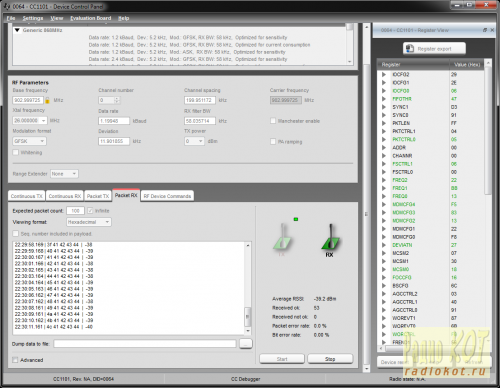500x388 pixels.
Task: Expand the AGCCTRL2 register row
Action: (x=384, y=294)
